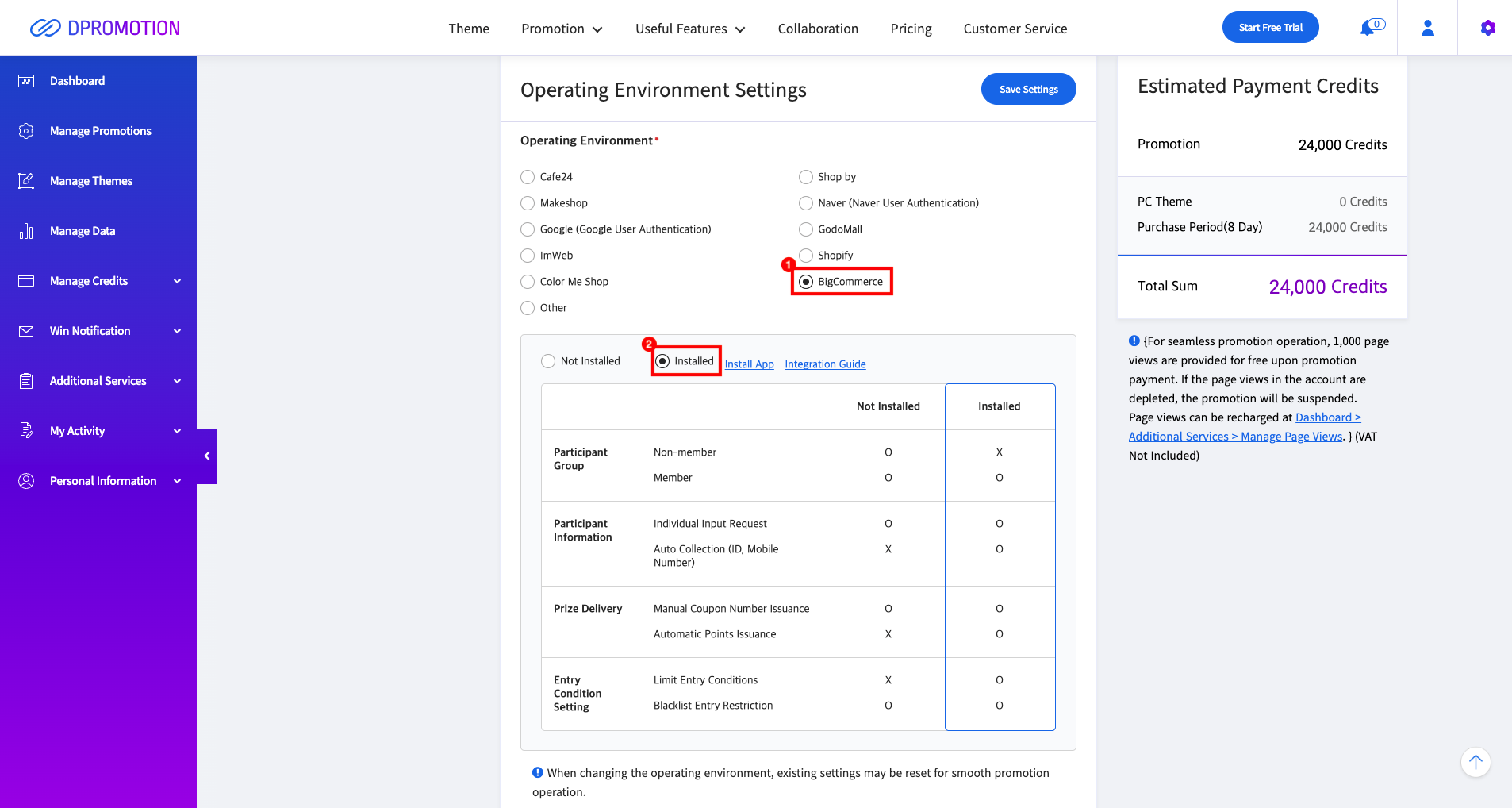
Task: Click the Not Installed column header in table
Action: click(x=888, y=406)
